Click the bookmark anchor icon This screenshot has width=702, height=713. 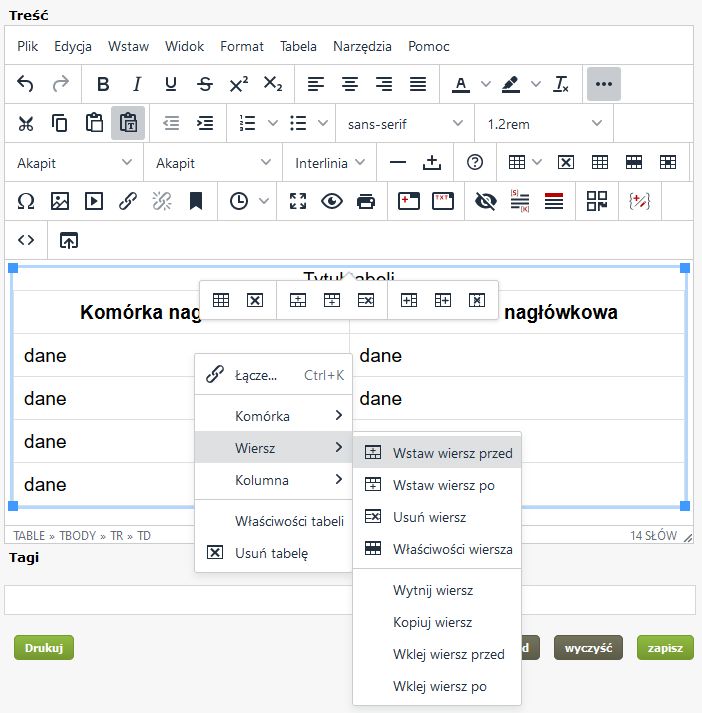196,201
